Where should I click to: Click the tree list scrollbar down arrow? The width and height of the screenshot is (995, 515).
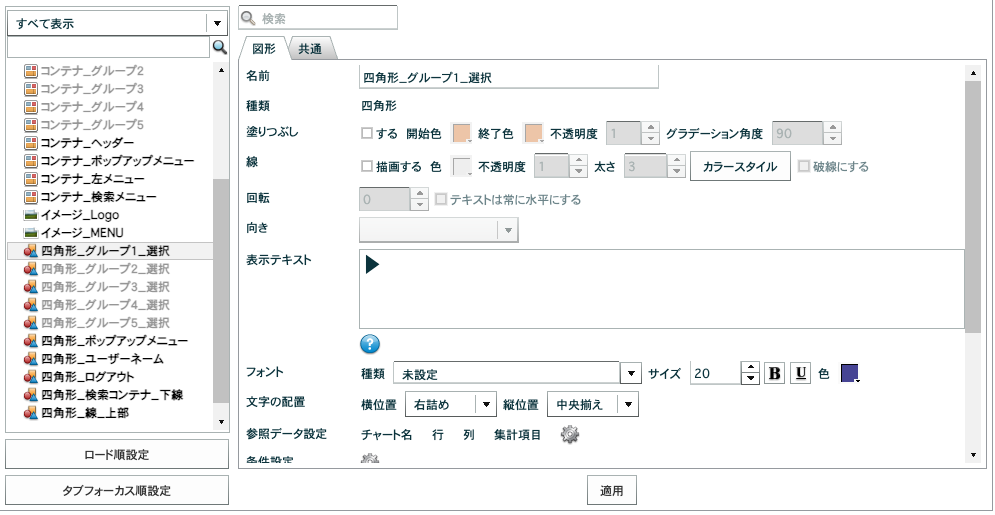[x=221, y=422]
